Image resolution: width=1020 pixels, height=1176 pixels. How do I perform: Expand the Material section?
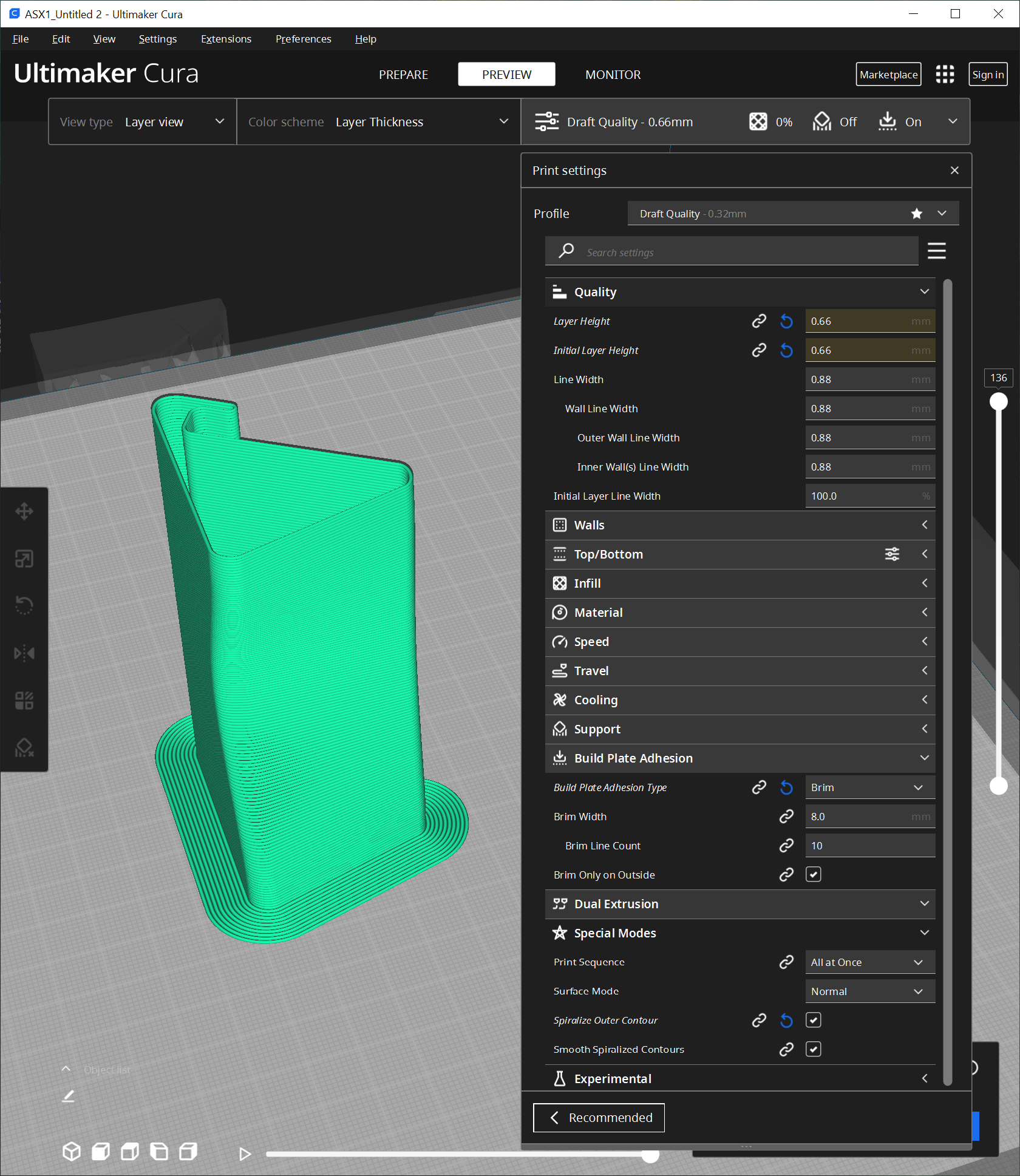coord(740,613)
